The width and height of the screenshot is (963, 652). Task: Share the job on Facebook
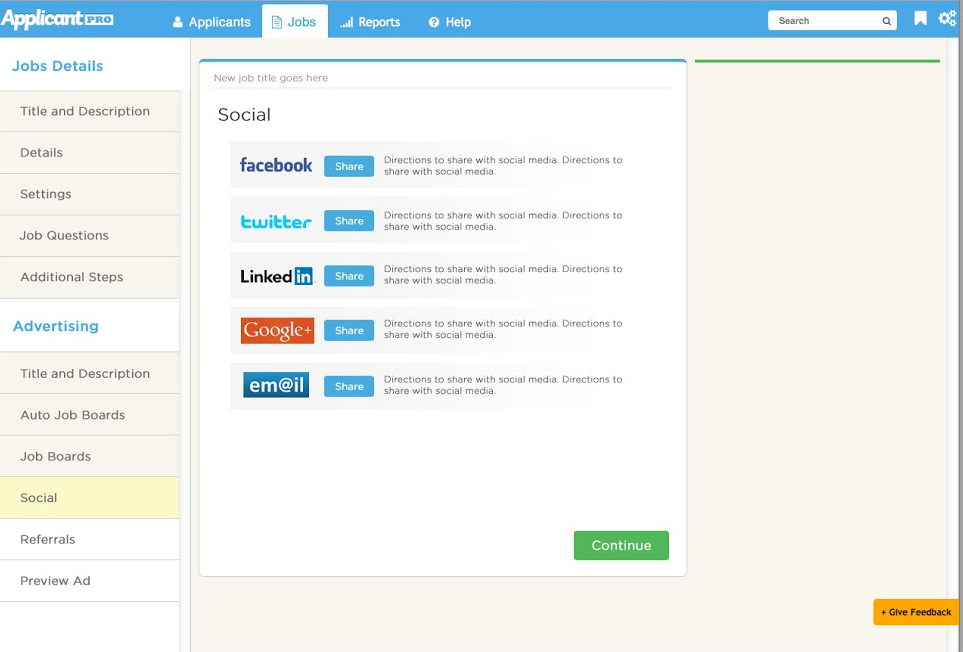point(349,166)
